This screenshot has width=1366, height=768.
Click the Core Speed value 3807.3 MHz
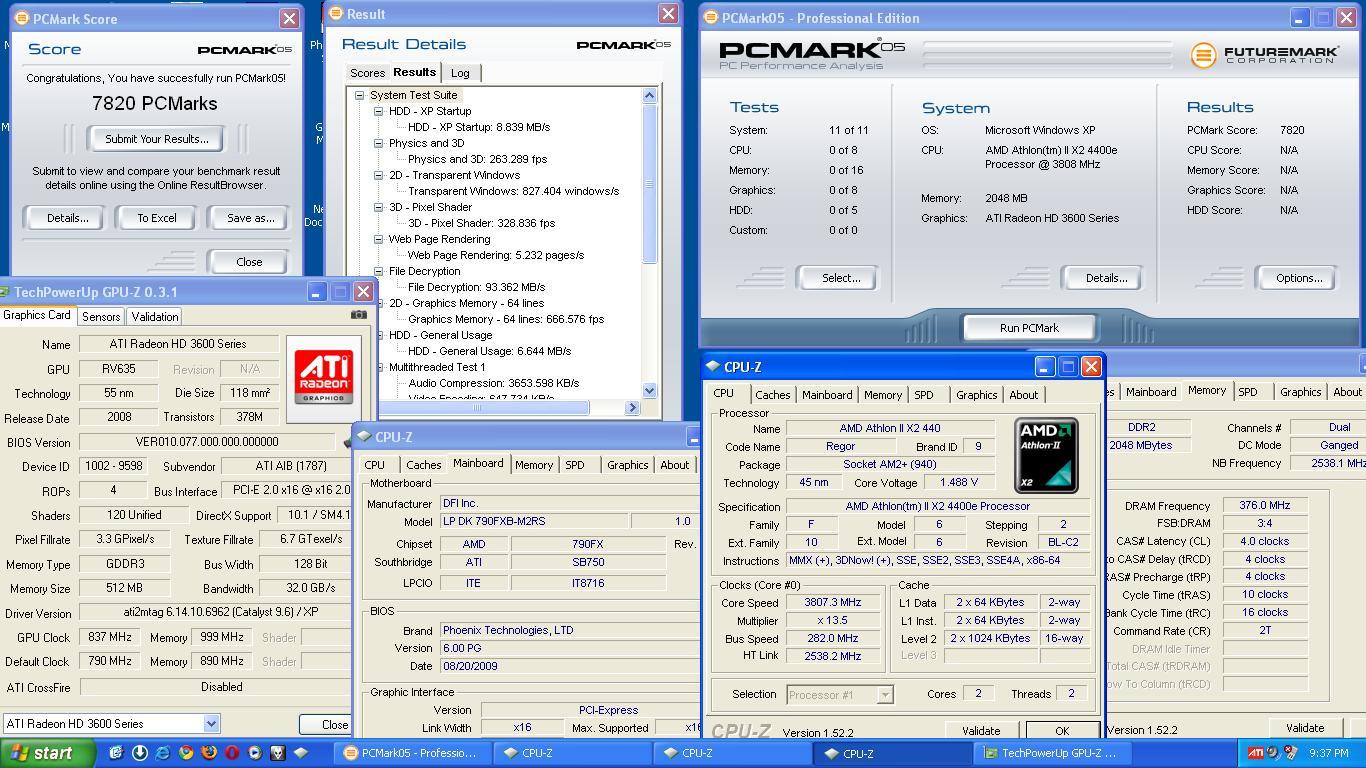(832, 603)
